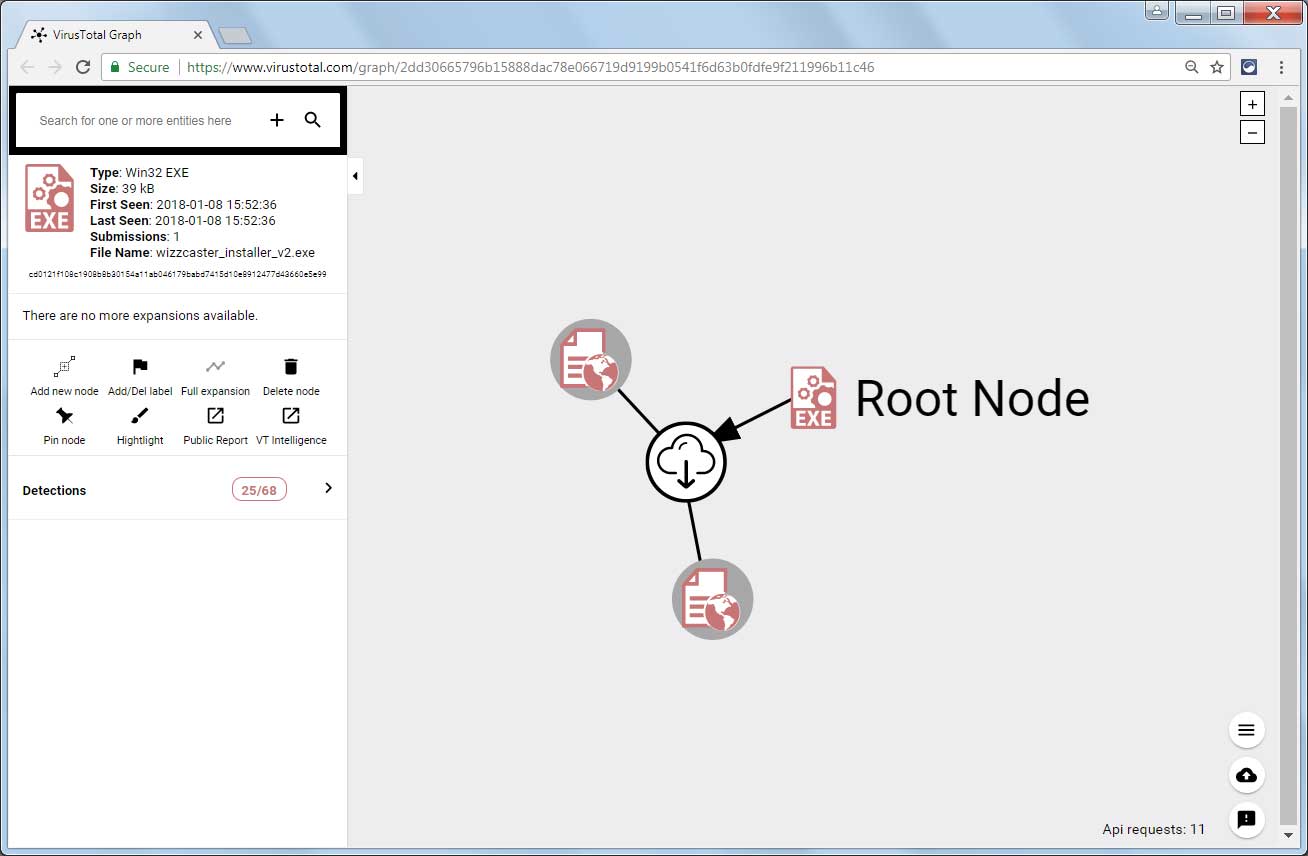Delete node using the trash icon
The height and width of the screenshot is (856, 1308).
[291, 367]
